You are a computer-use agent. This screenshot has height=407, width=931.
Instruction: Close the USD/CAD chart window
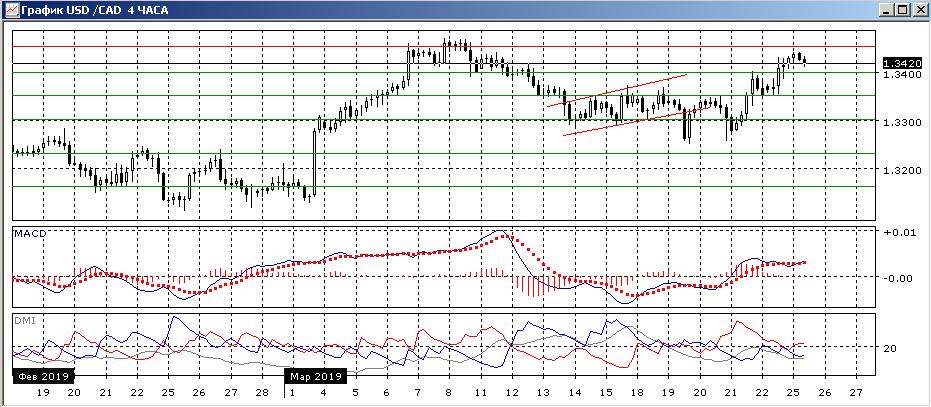point(920,9)
